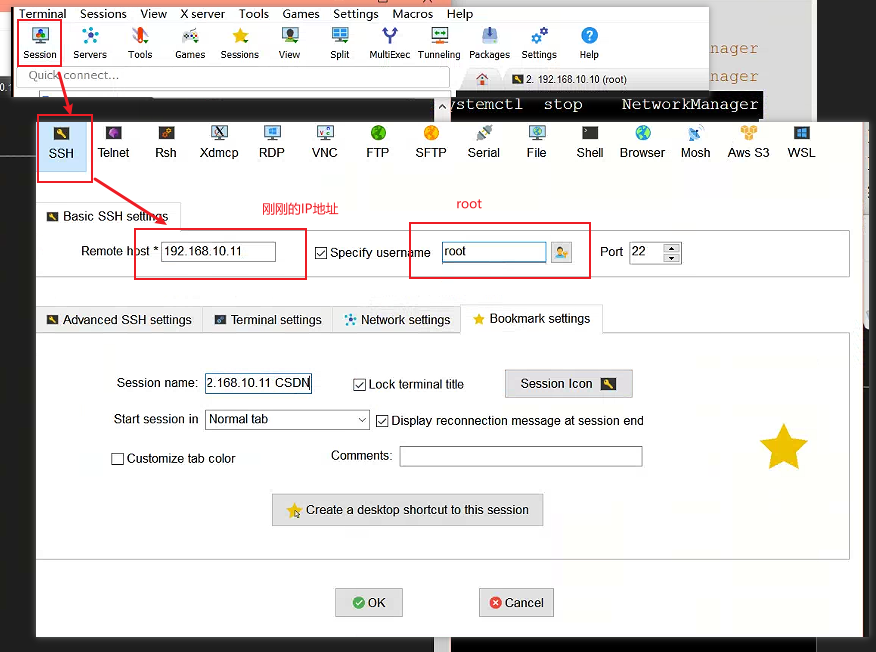Open the Terminal menu
The image size is (876, 652).
click(42, 13)
